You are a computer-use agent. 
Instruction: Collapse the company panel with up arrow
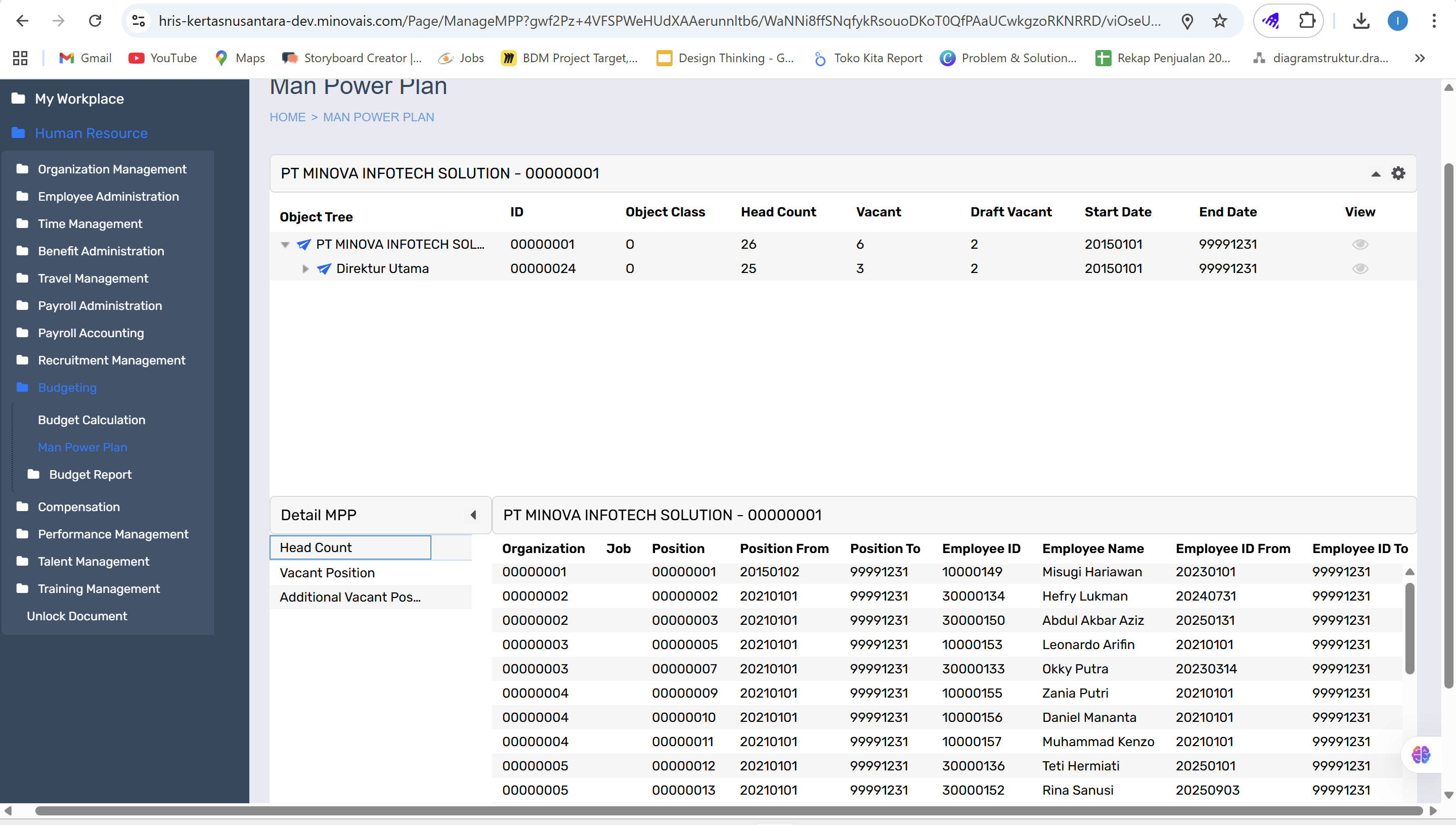pos(1376,174)
